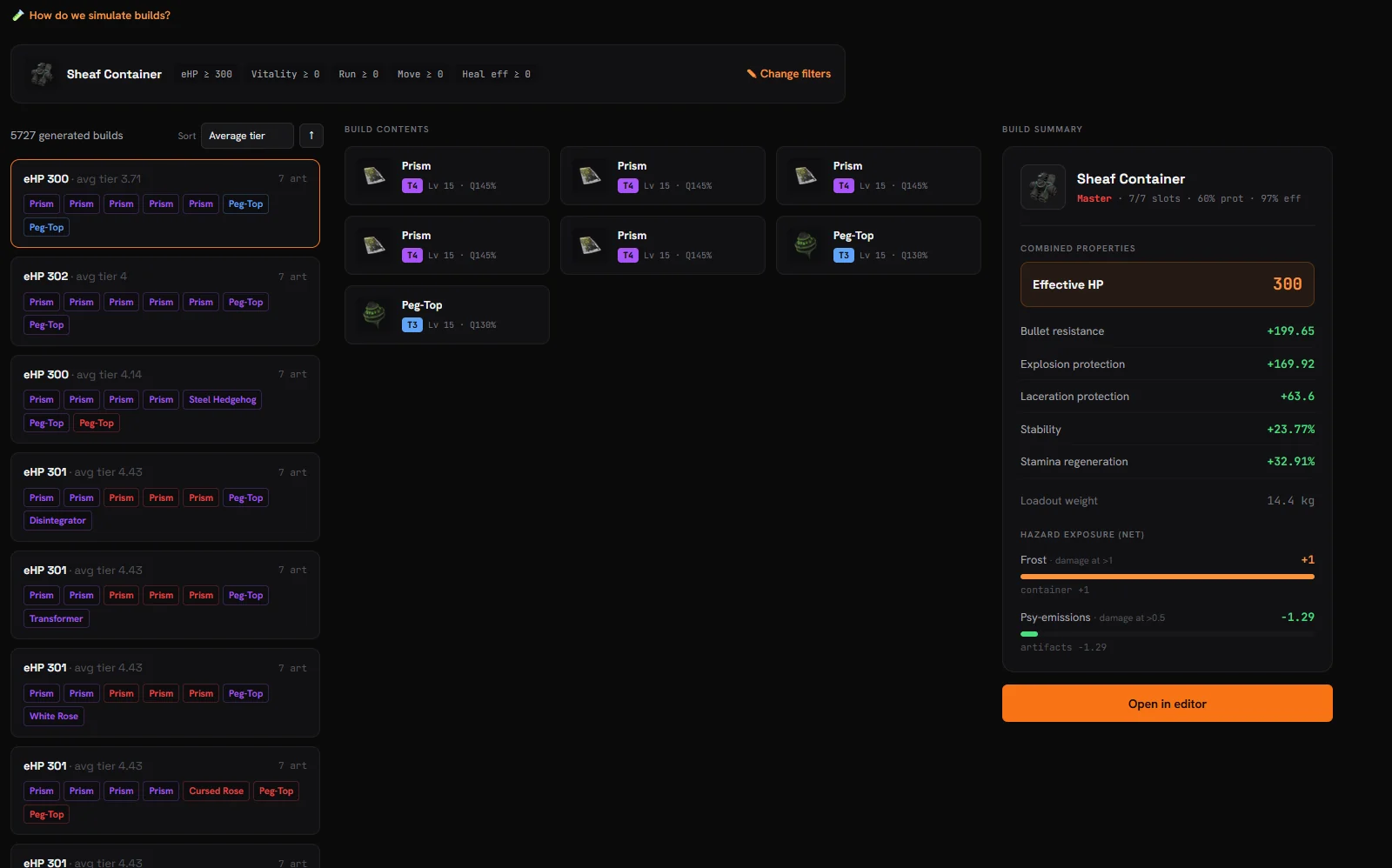Click the '97% eff' text in summary
The height and width of the screenshot is (868, 1392).
pos(1281,199)
